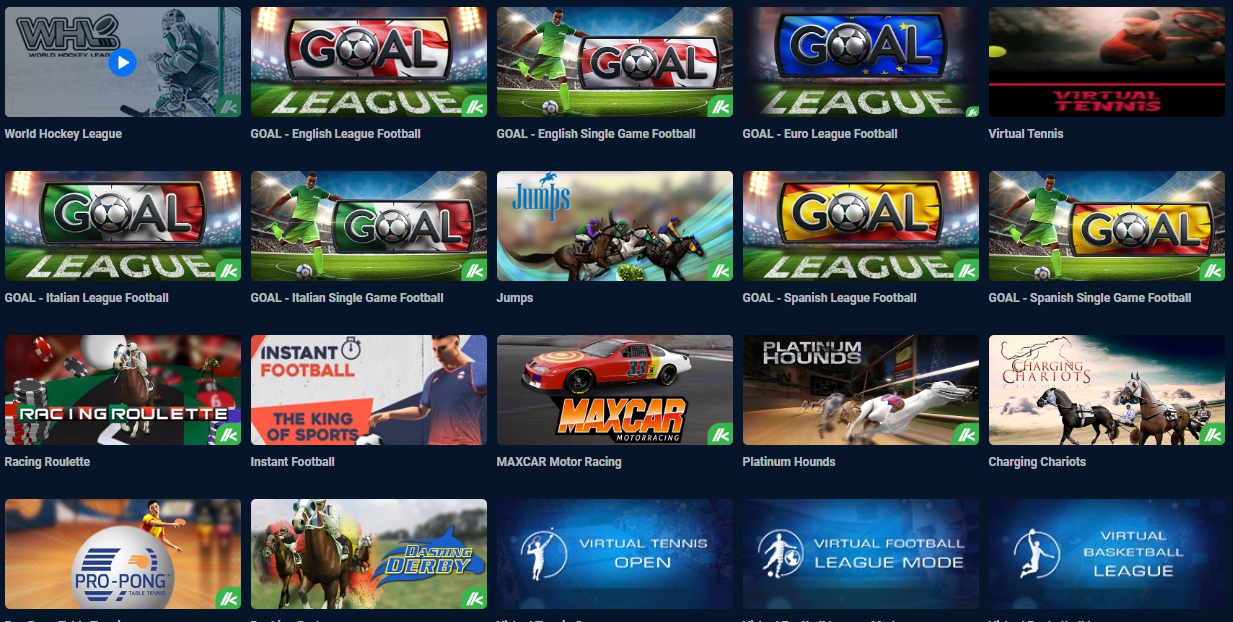Select the Charging Chariots thumbnail
Screen dimensions: 1233x622
pyautogui.click(x=1107, y=390)
